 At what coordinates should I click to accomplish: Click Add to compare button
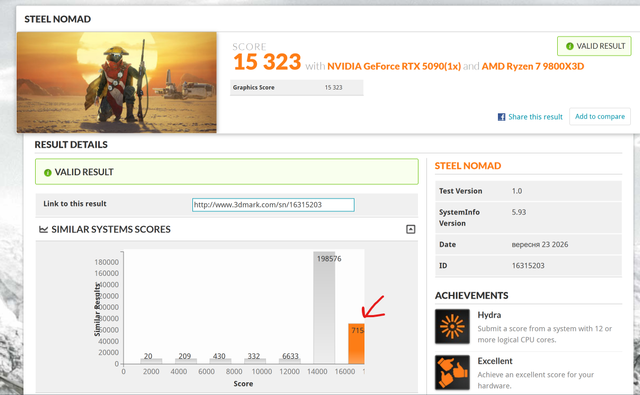coord(600,116)
